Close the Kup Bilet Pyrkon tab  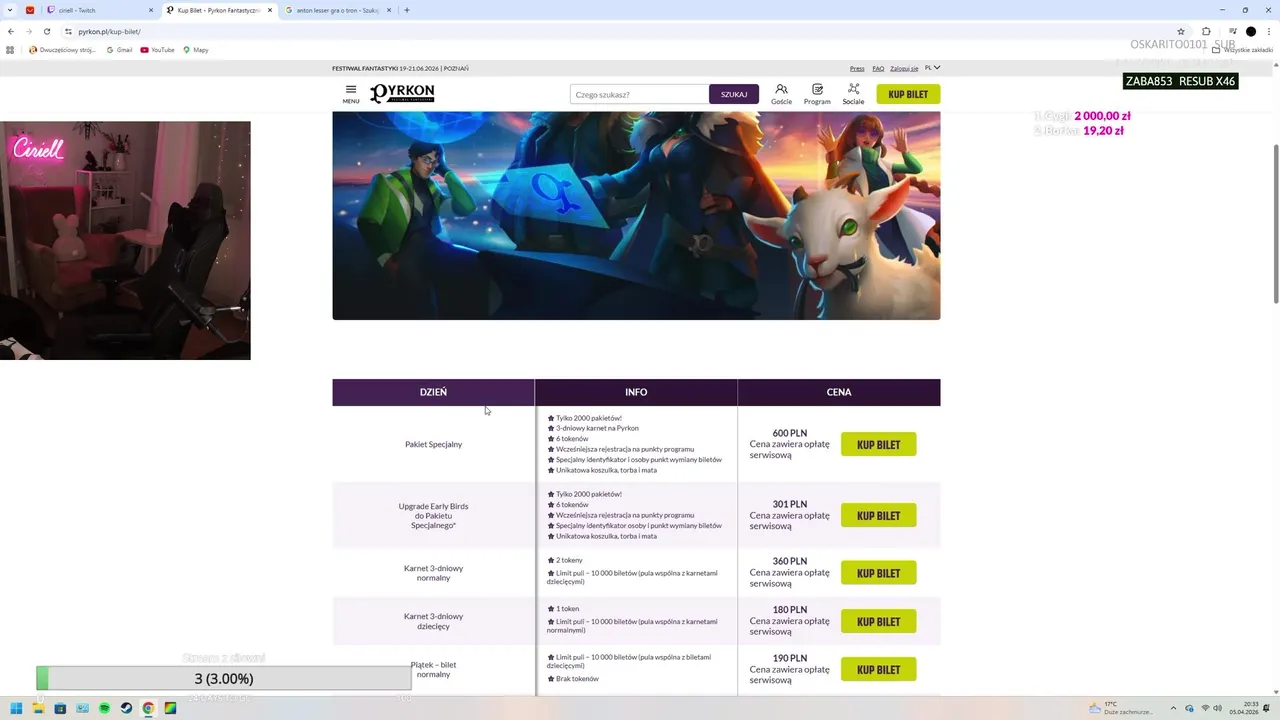click(x=270, y=10)
